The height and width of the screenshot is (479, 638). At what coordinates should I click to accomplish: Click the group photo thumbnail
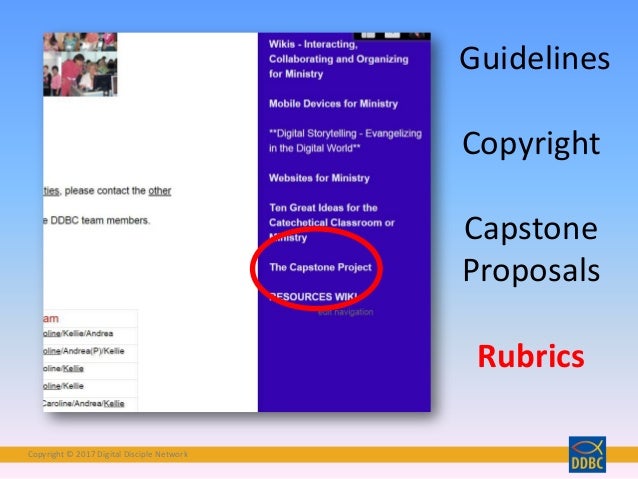click(80, 64)
